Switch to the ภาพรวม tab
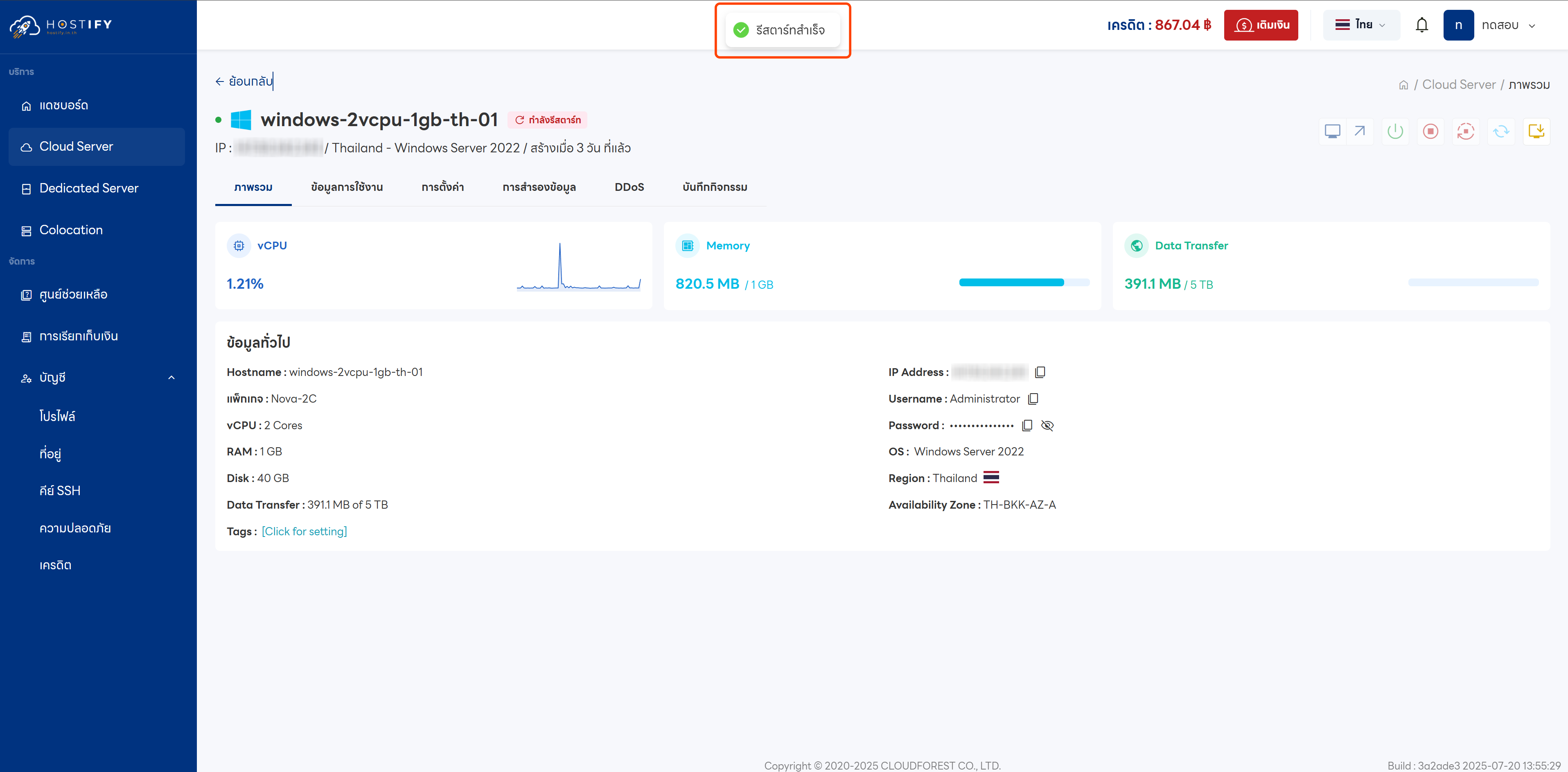This screenshot has width=1568, height=772. pyautogui.click(x=253, y=187)
